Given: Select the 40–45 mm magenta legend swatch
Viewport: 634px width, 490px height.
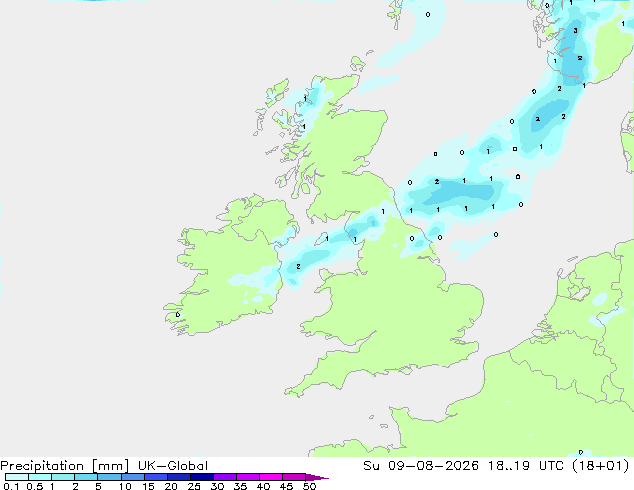Looking at the screenshot, I should point(271,477).
